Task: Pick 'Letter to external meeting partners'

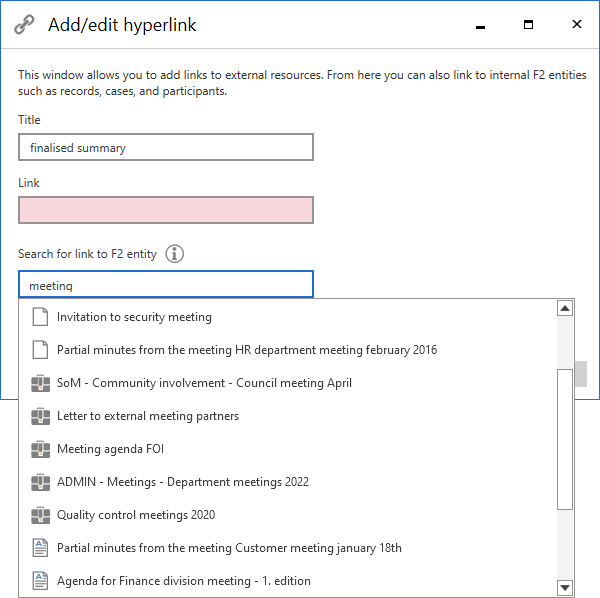Action: click(148, 416)
